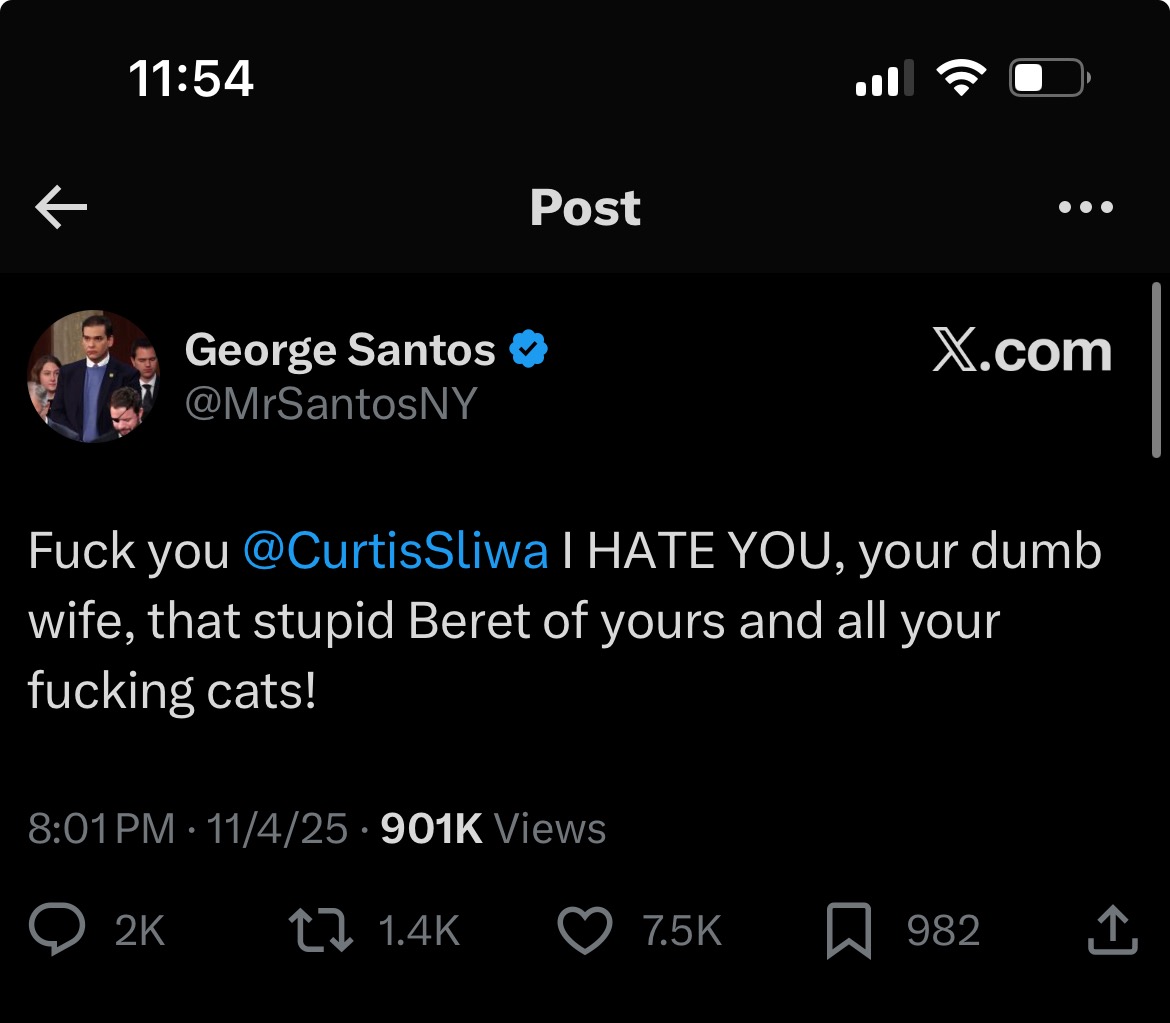
Task: Tap the repost arrows icon
Action: pyautogui.click(x=321, y=931)
